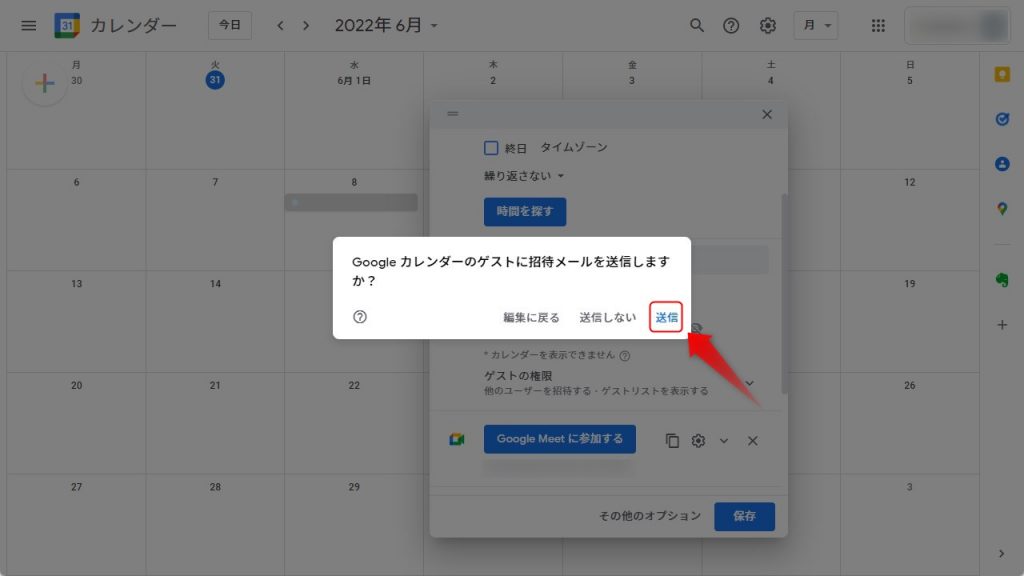Click date 6 in the calendar

click(x=76, y=182)
